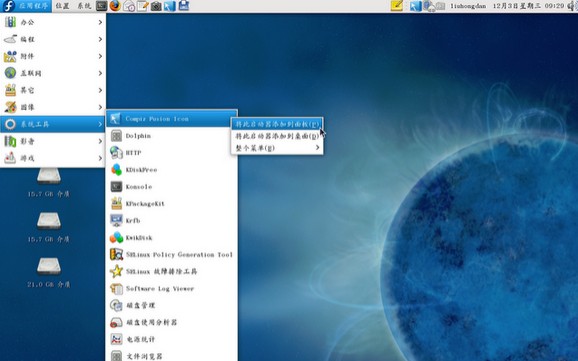
Task: Open the 系统 system menu
Action: tap(84, 6)
